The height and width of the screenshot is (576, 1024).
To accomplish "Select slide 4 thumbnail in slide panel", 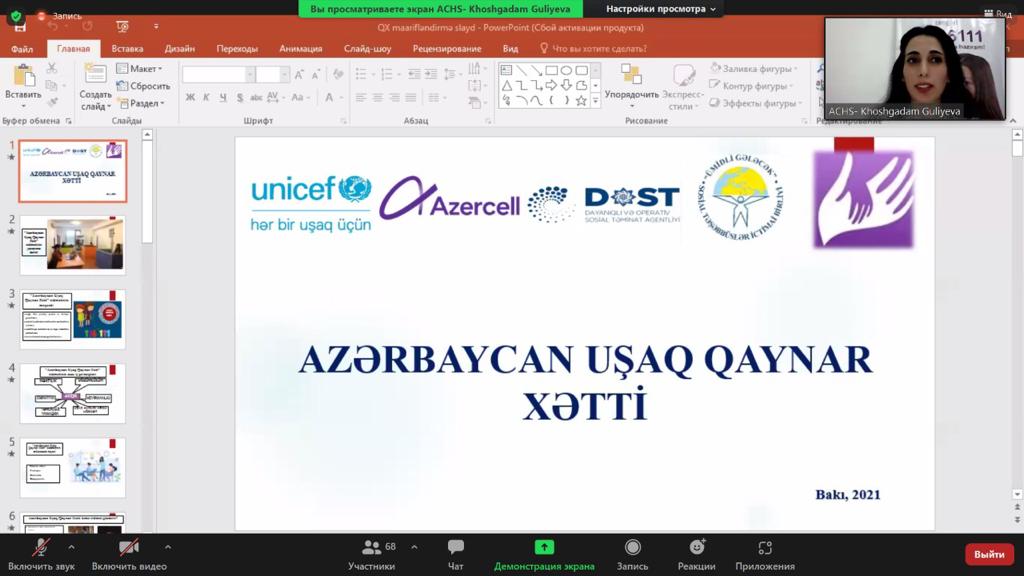I will (72, 393).
